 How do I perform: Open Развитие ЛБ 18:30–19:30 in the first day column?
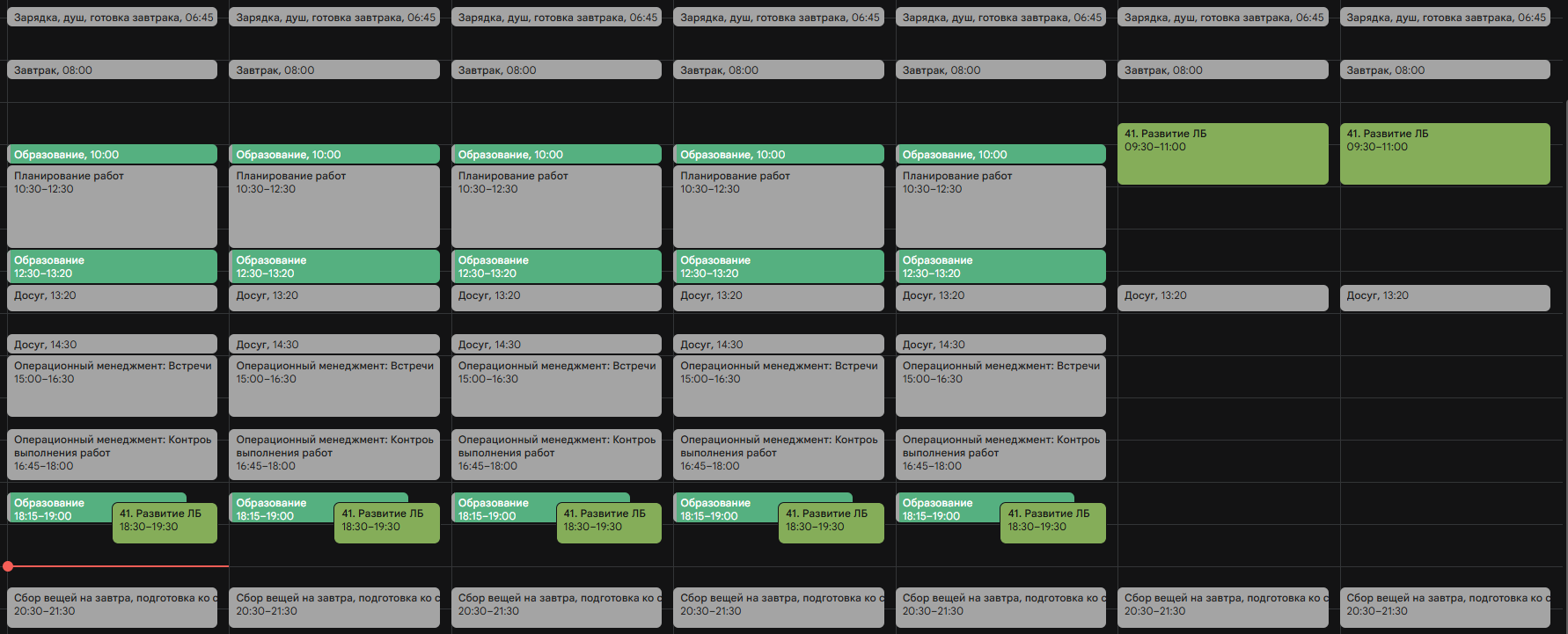pos(165,521)
